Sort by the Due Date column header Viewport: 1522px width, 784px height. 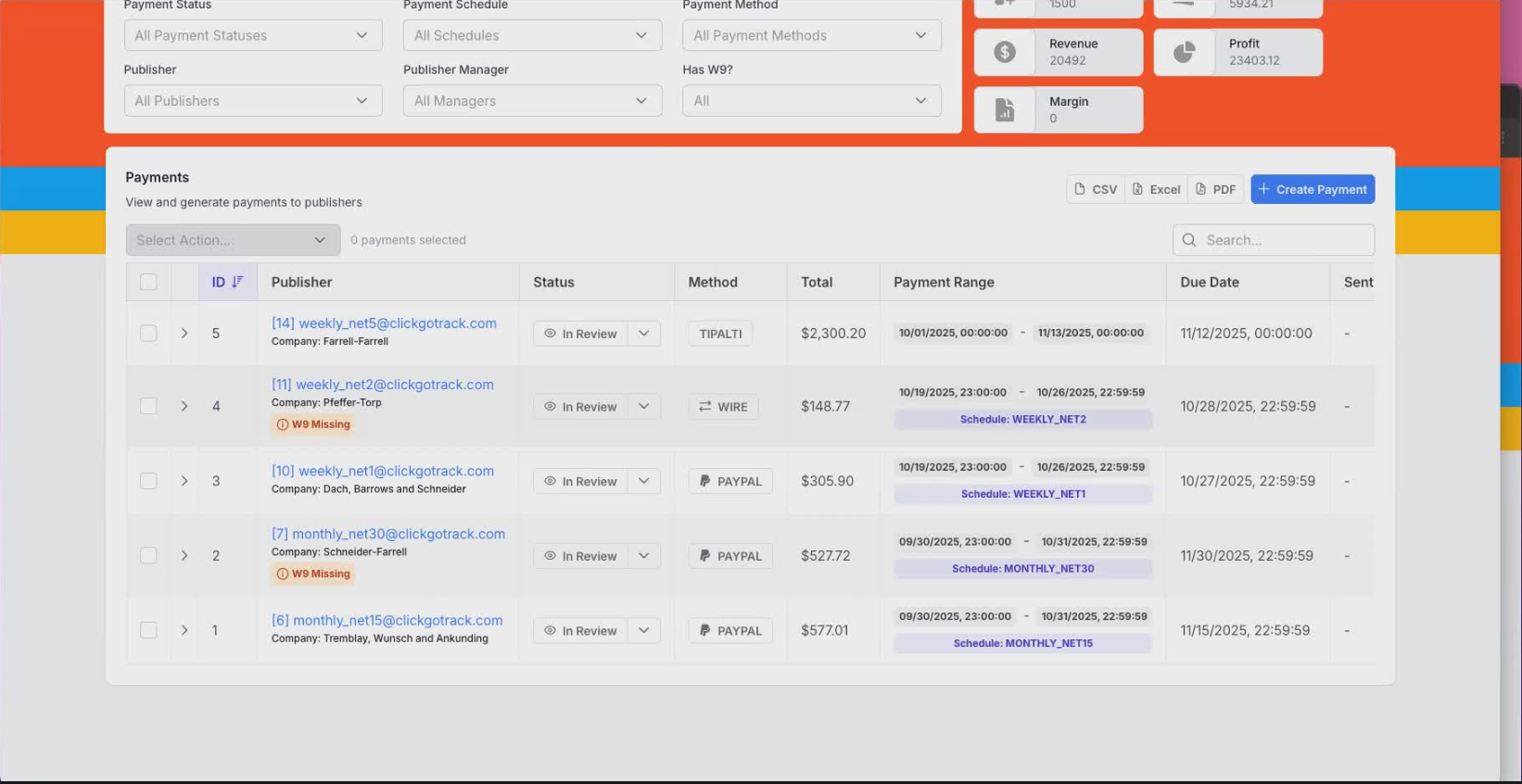[1209, 282]
